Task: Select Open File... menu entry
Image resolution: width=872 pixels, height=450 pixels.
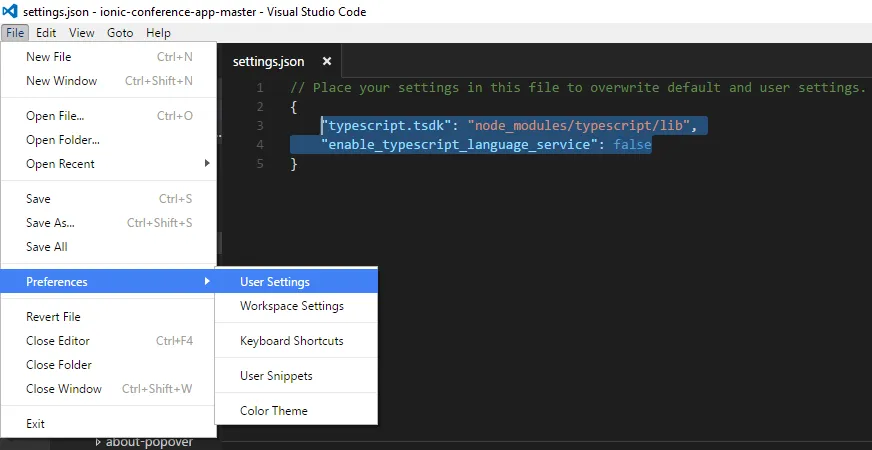Action: [x=108, y=116]
